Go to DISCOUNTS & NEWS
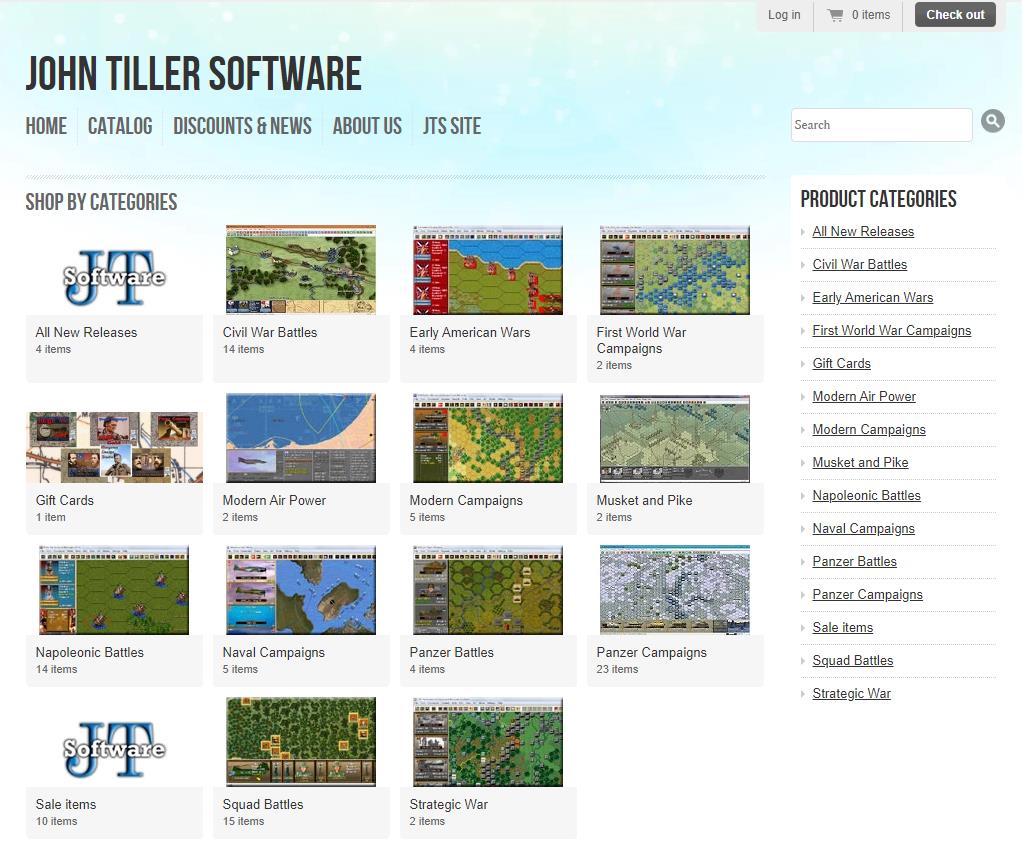 click(x=242, y=126)
